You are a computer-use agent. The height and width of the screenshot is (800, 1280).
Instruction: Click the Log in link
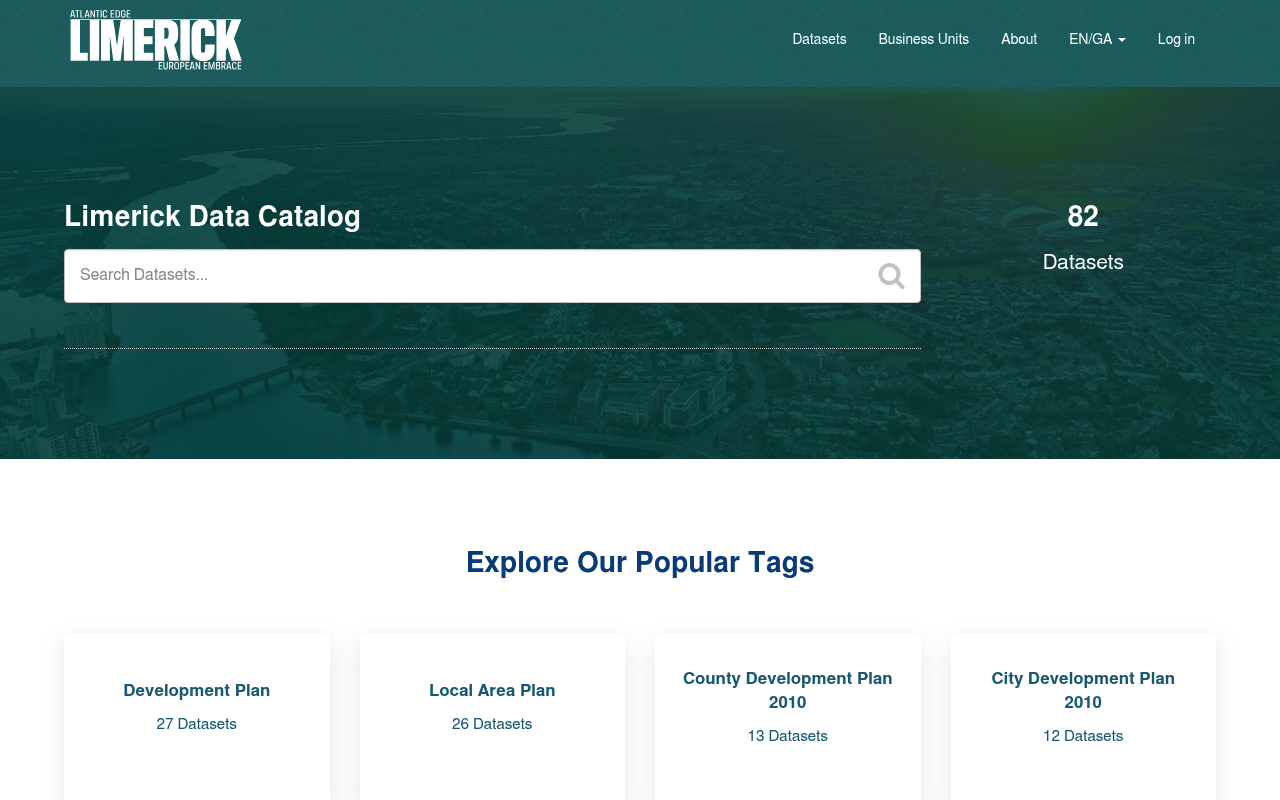1176,39
